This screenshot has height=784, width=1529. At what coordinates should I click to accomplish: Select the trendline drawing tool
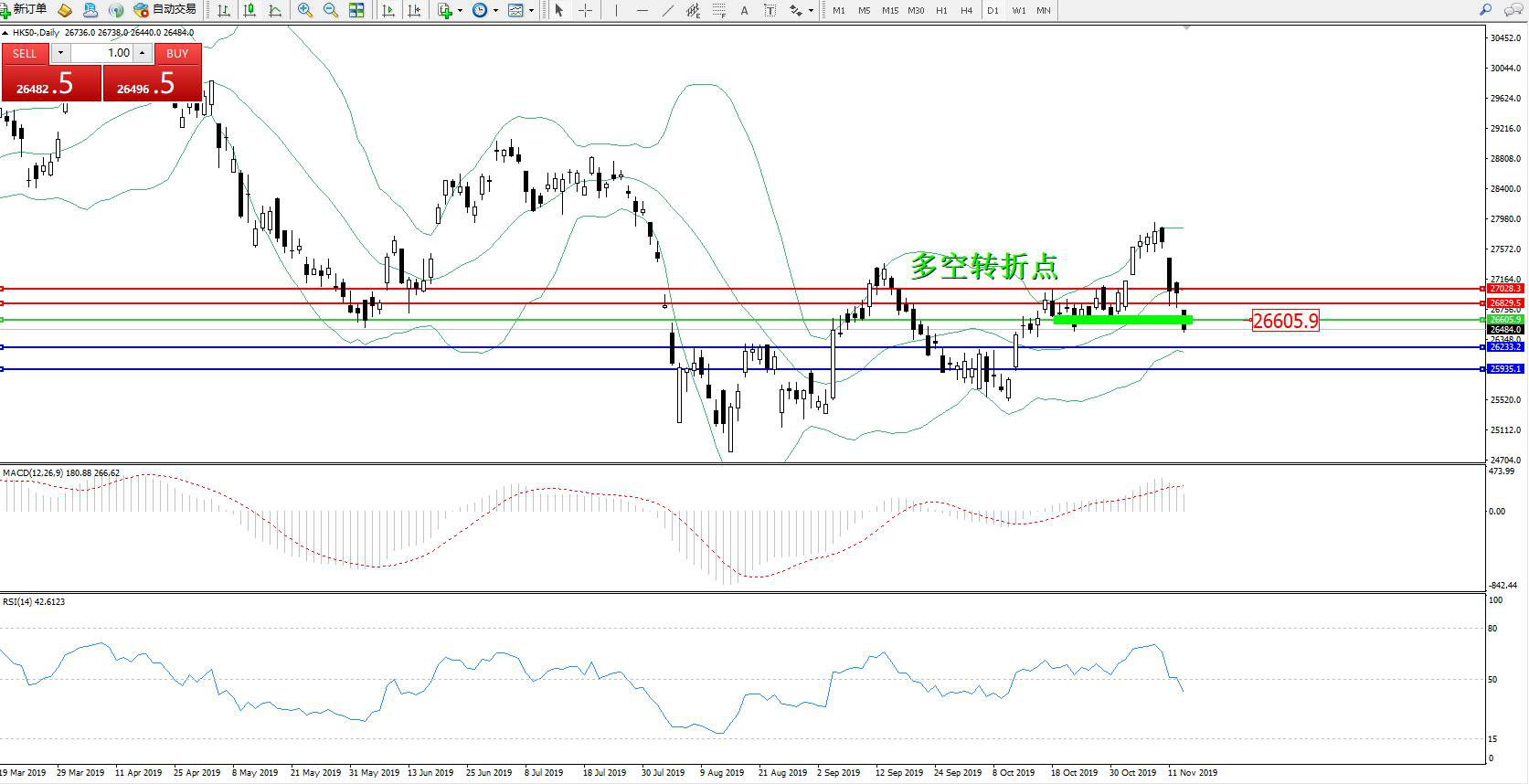(668, 11)
